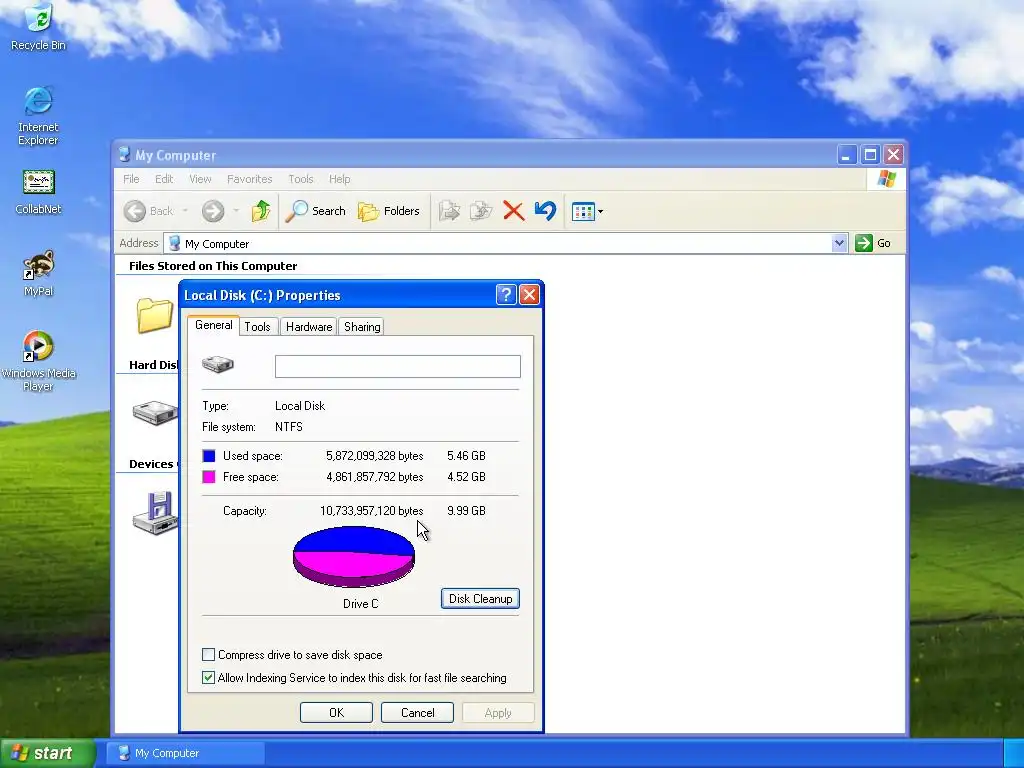The height and width of the screenshot is (768, 1024).
Task: Switch to the Hardware tab
Action: [309, 327]
